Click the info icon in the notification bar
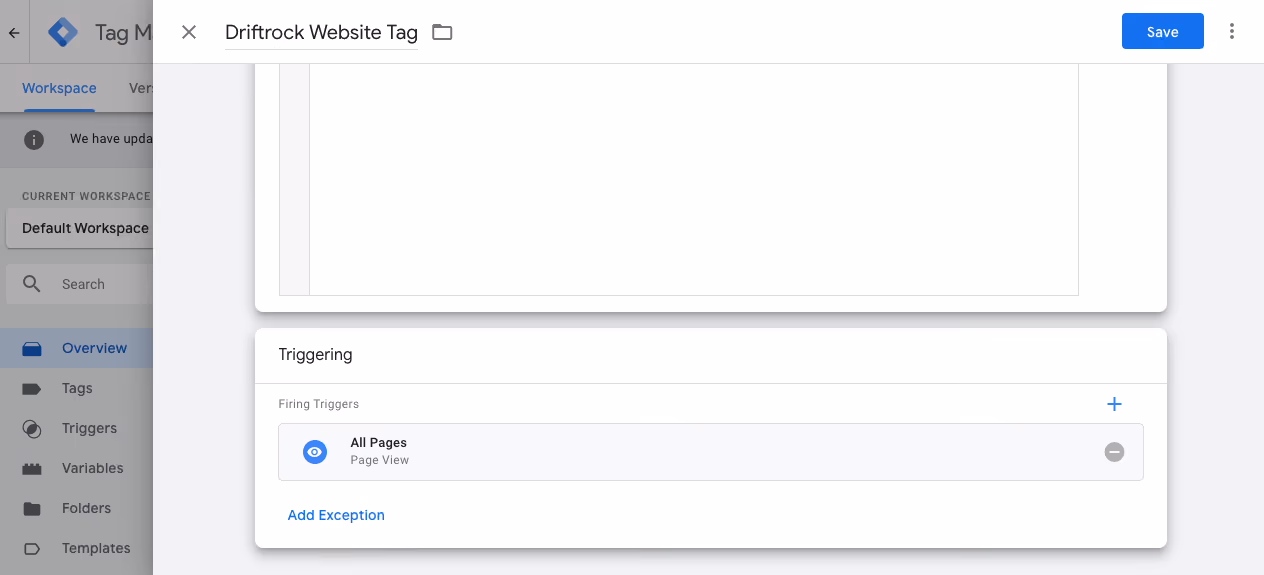This screenshot has width=1264, height=575. 33,139
